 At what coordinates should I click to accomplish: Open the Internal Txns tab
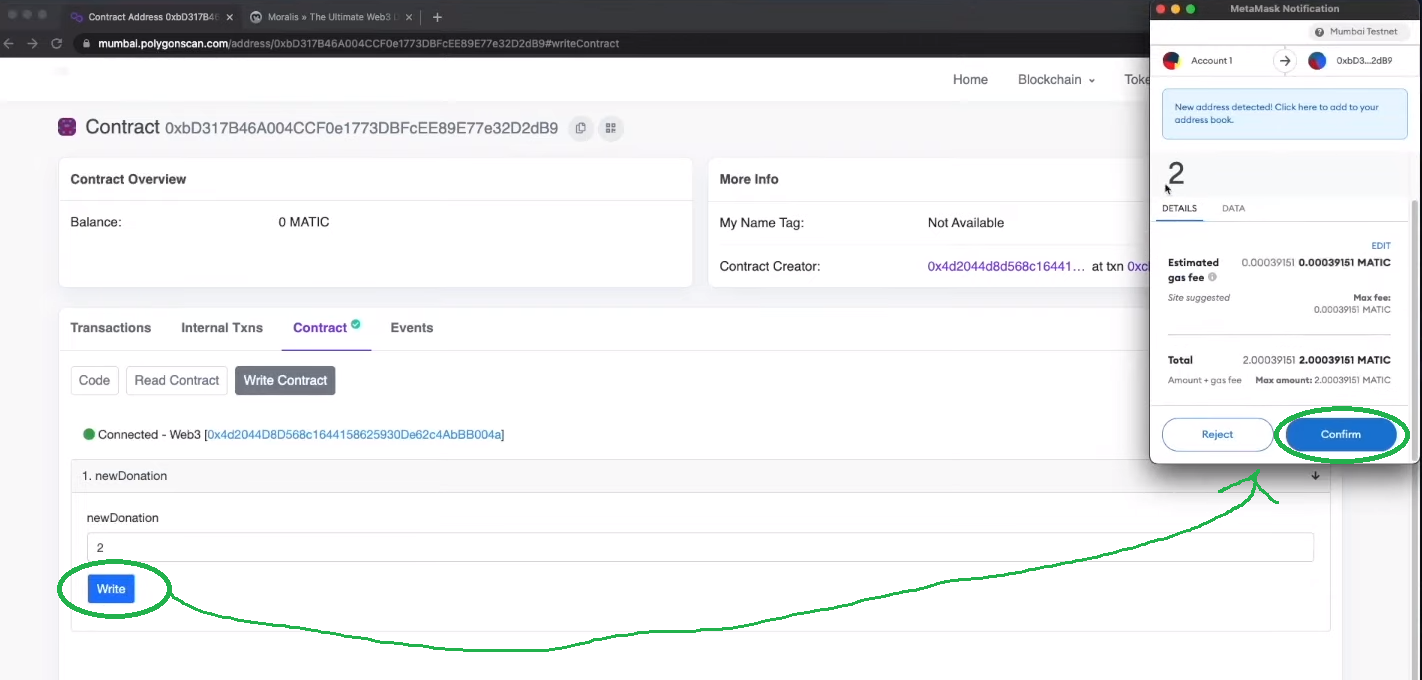click(222, 328)
